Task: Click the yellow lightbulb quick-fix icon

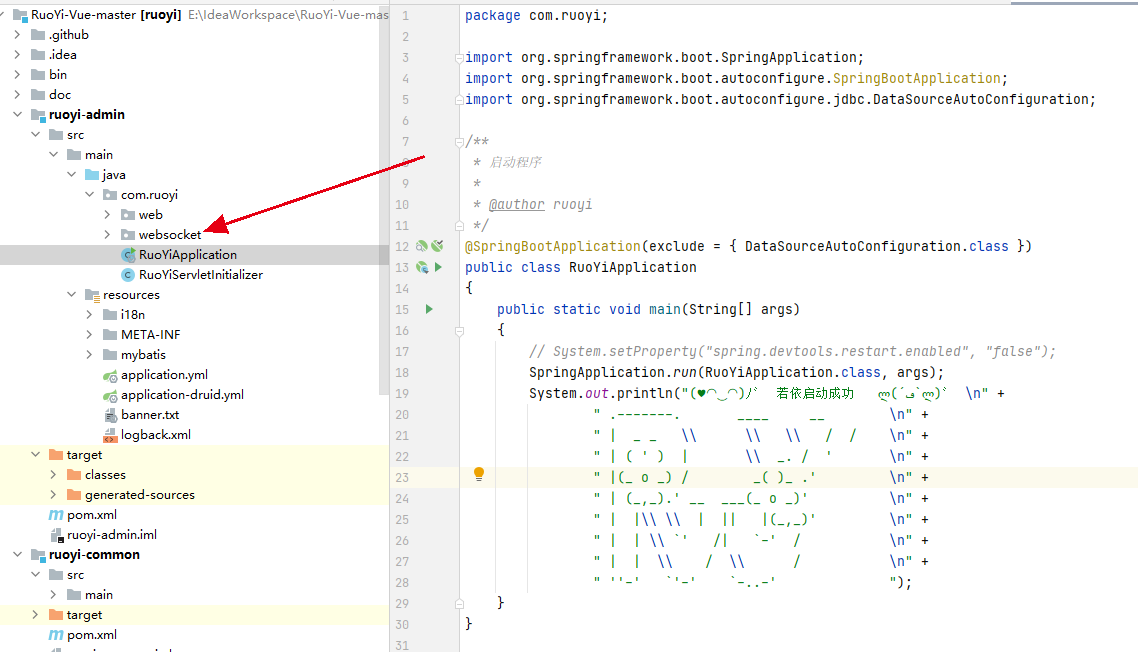Action: tap(479, 474)
